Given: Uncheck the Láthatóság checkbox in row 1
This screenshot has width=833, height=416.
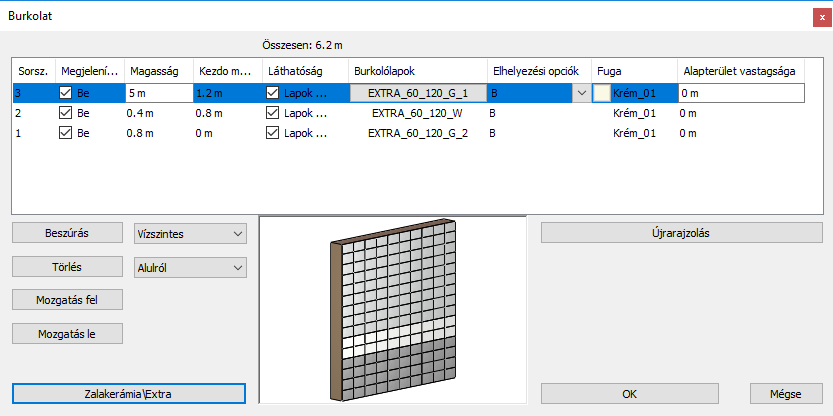Looking at the screenshot, I should (x=273, y=133).
